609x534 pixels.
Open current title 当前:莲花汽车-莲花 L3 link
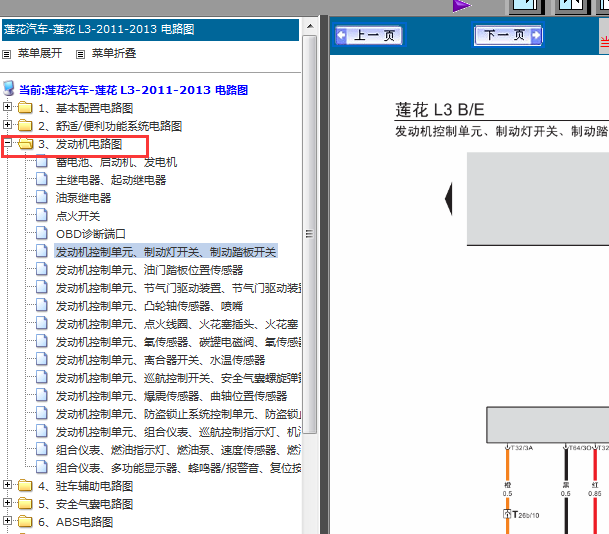coord(134,90)
